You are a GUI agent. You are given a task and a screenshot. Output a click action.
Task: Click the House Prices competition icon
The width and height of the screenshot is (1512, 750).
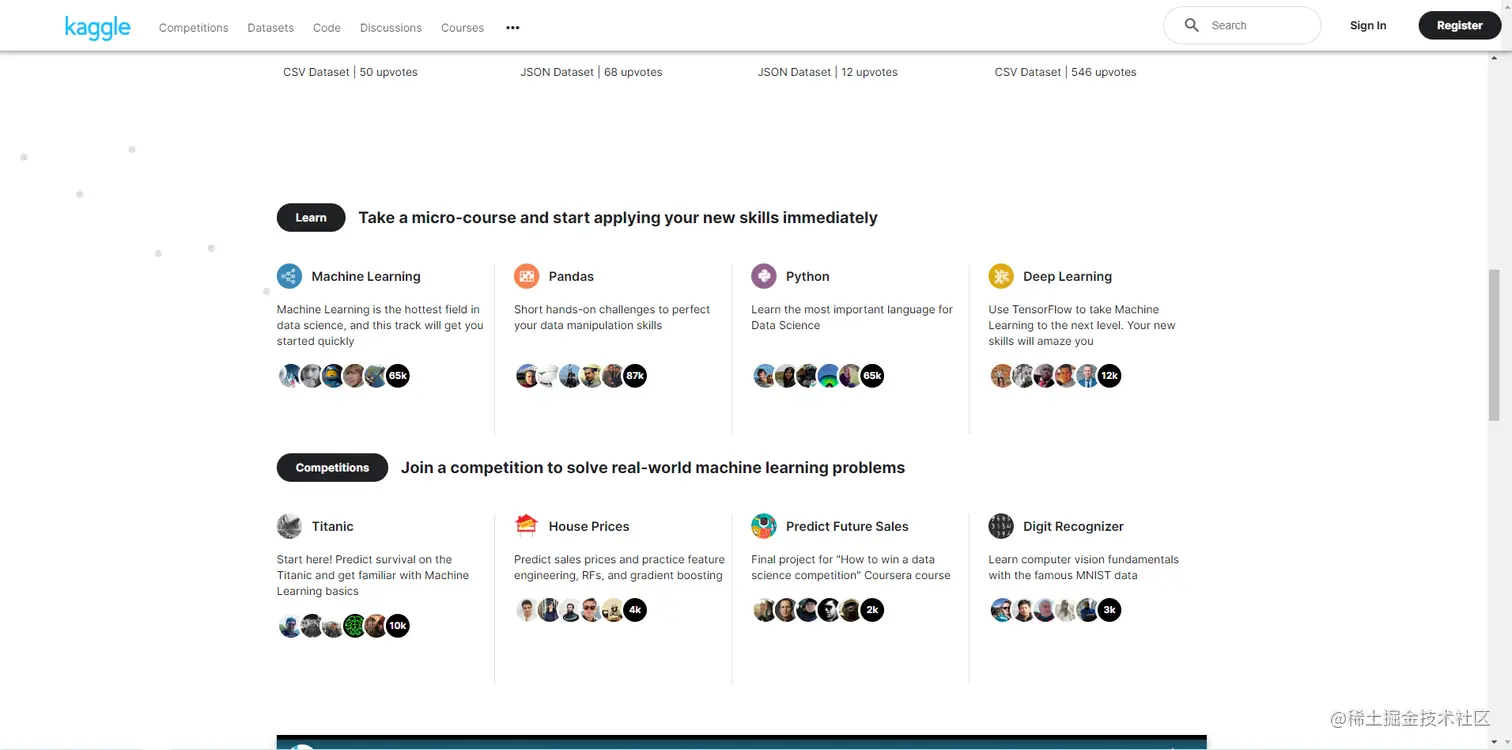coord(526,526)
